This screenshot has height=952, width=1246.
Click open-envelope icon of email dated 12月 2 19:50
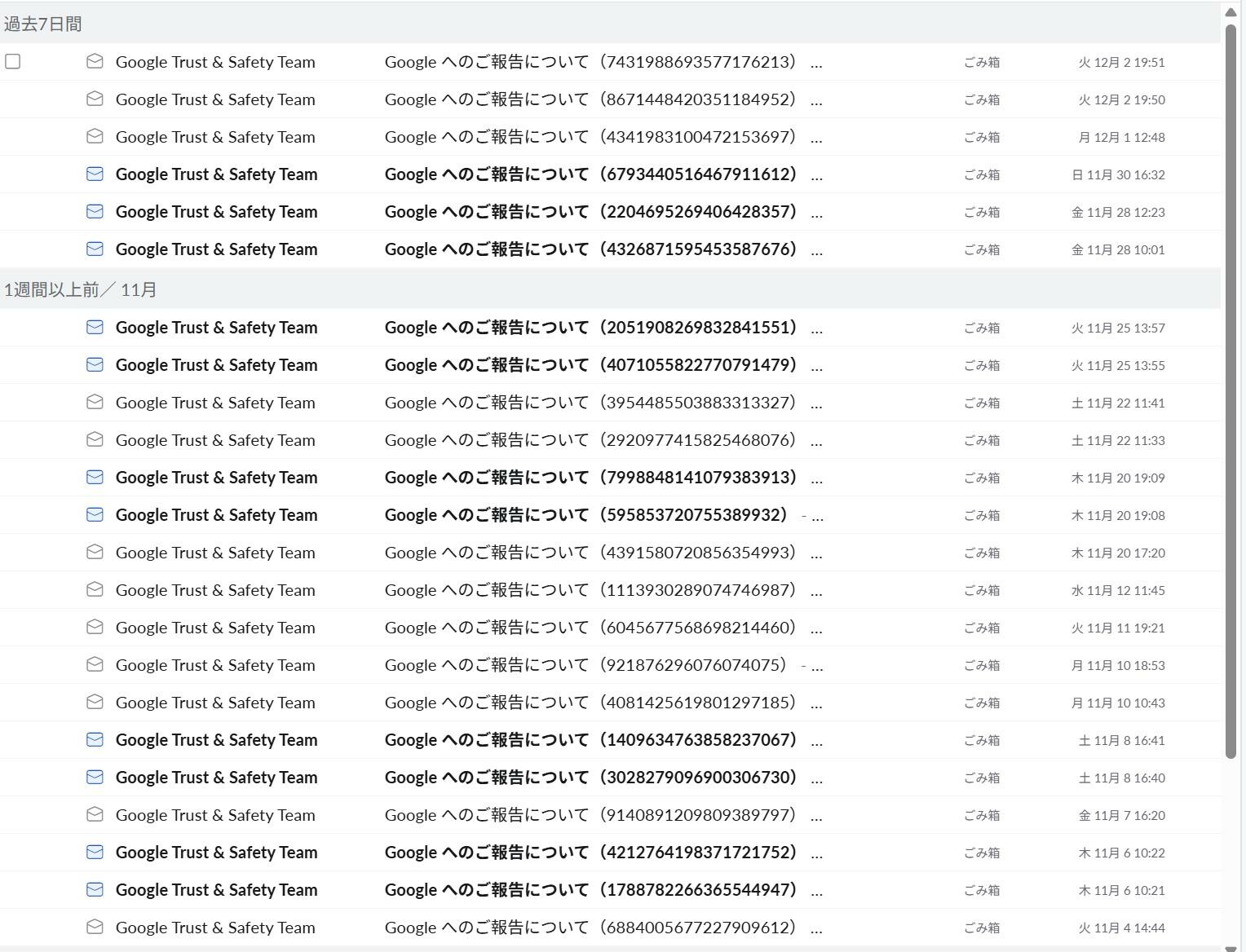pyautogui.click(x=95, y=99)
